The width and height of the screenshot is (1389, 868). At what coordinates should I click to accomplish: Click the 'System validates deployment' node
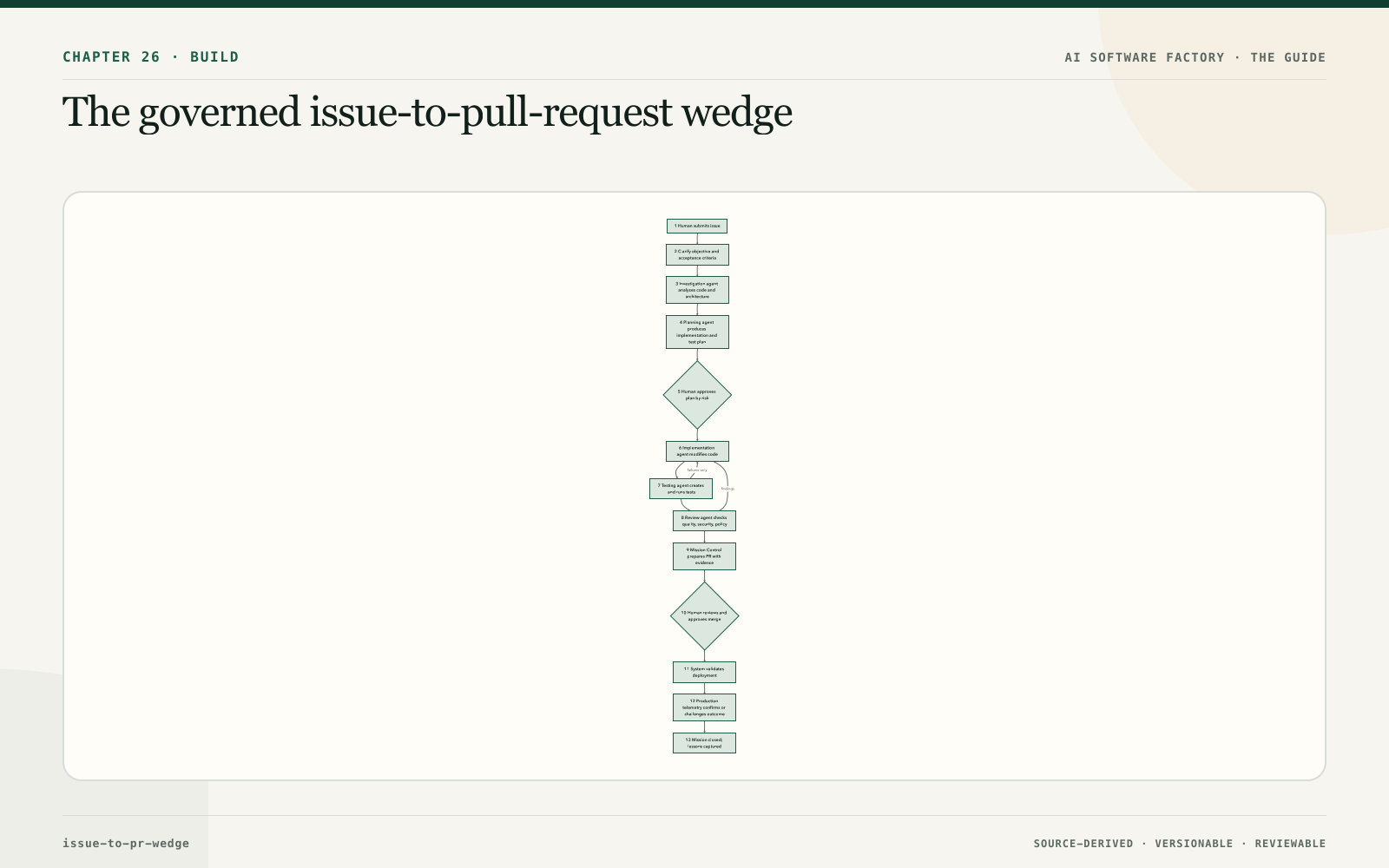704,672
